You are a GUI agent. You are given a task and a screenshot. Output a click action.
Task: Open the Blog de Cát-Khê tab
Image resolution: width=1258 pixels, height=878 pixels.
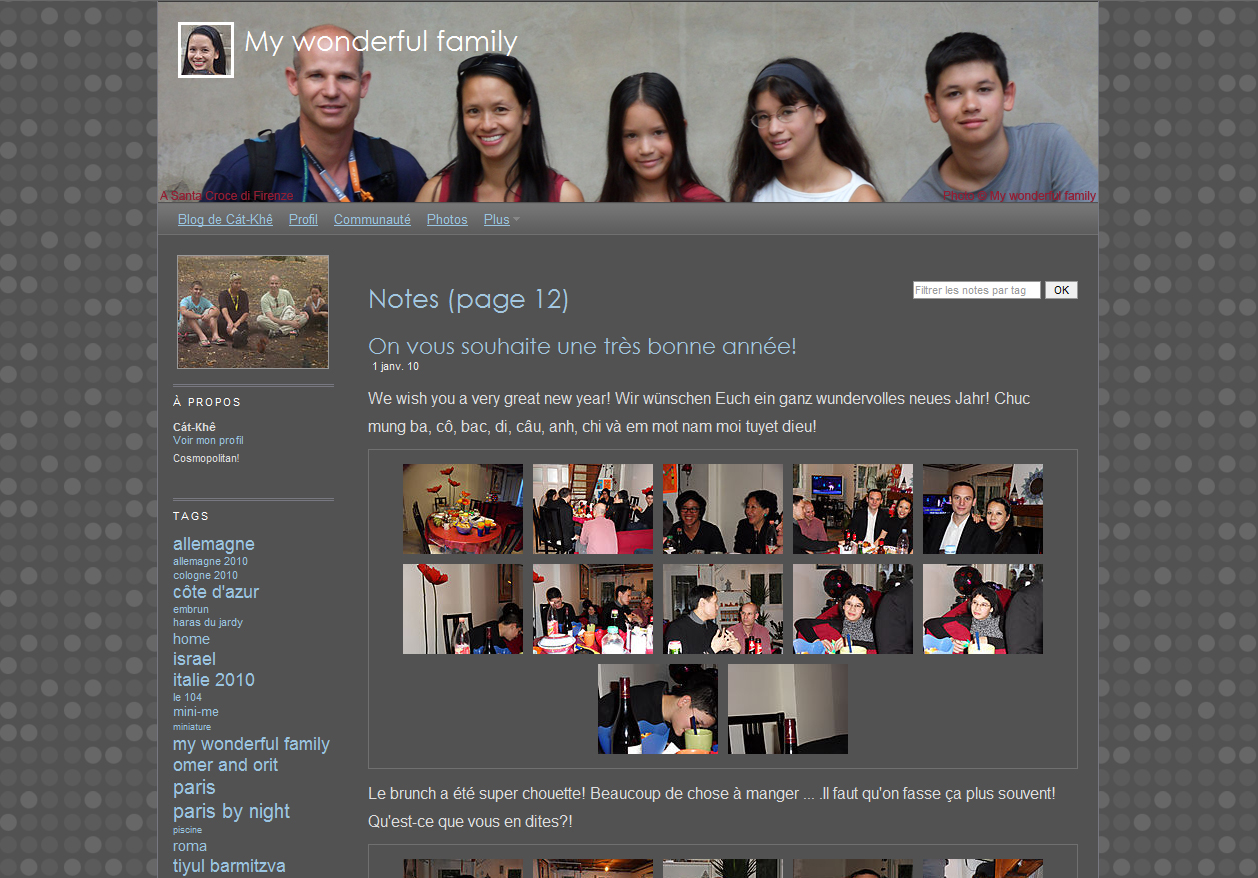225,220
